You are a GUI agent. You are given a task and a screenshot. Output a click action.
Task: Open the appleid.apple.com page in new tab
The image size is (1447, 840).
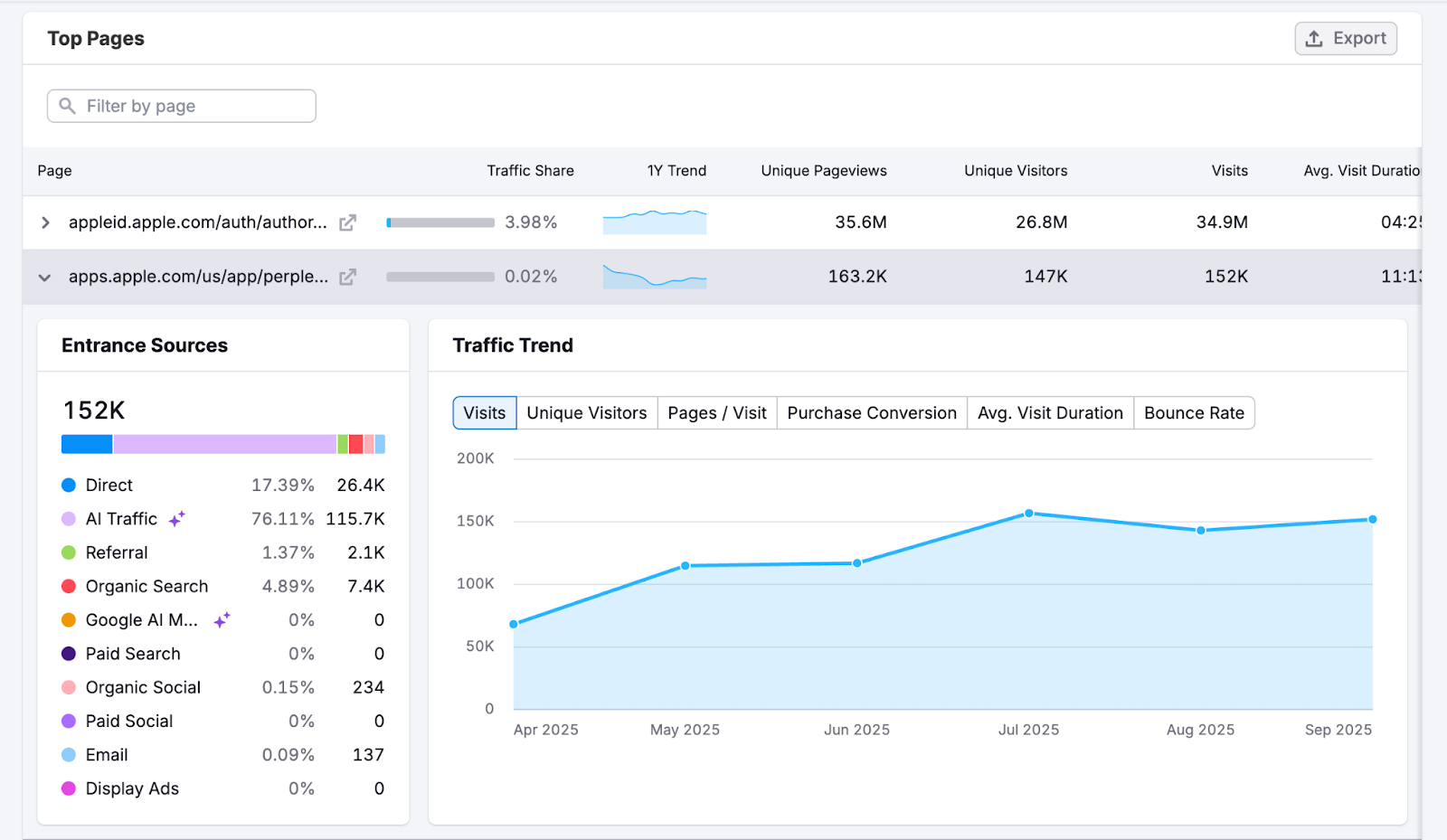[347, 222]
